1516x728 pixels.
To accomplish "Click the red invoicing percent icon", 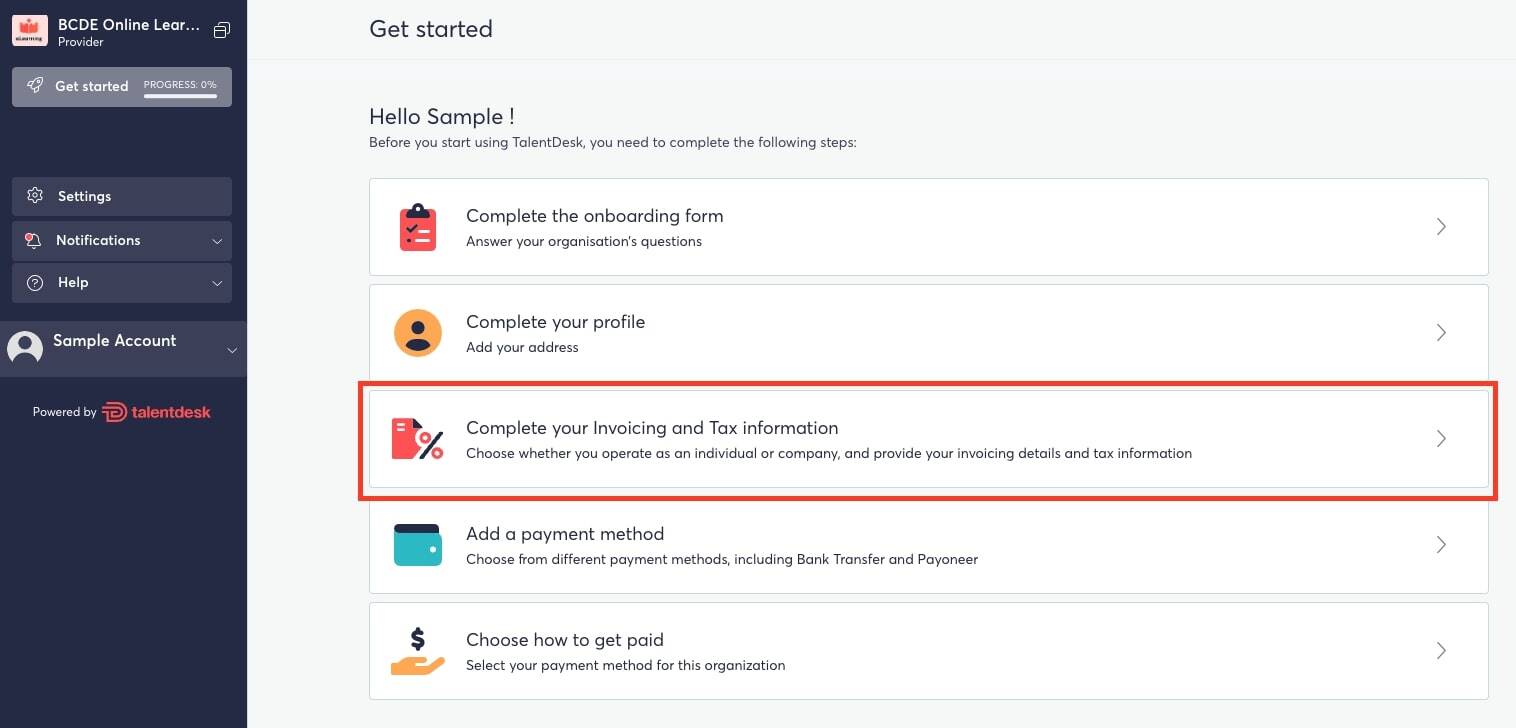I will [417, 439].
